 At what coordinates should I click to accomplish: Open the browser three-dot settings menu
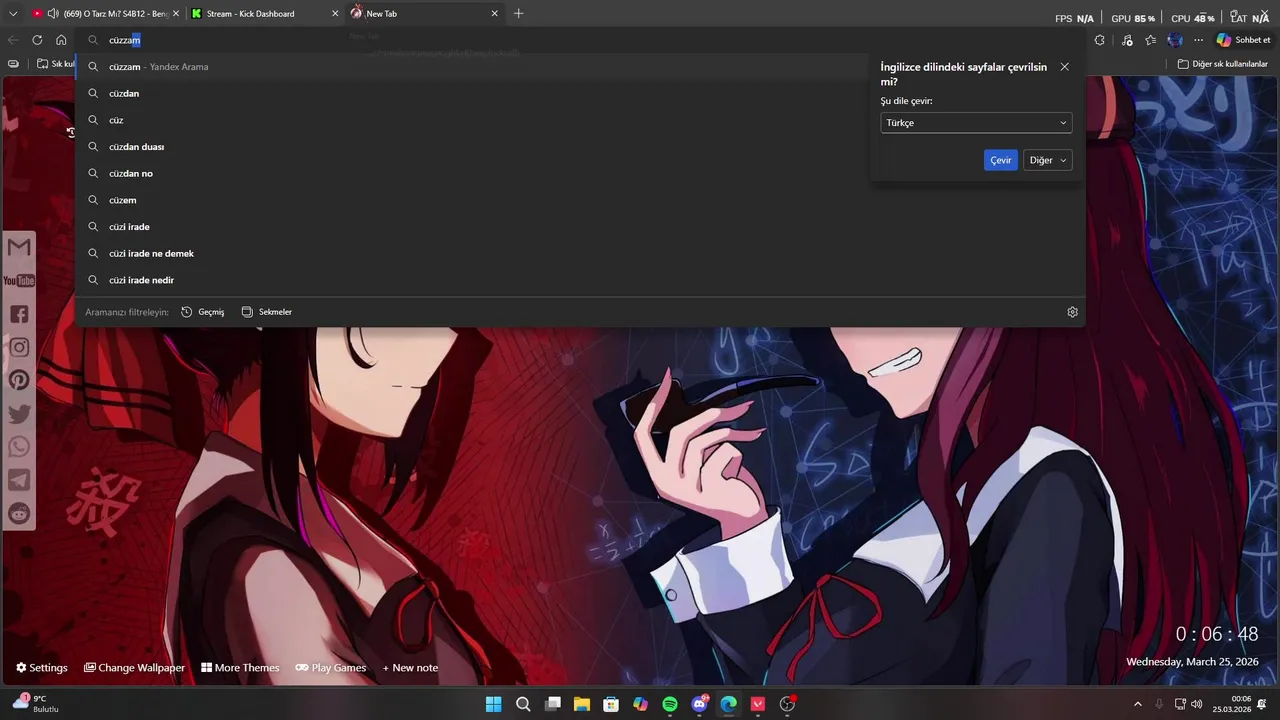coord(1199,40)
